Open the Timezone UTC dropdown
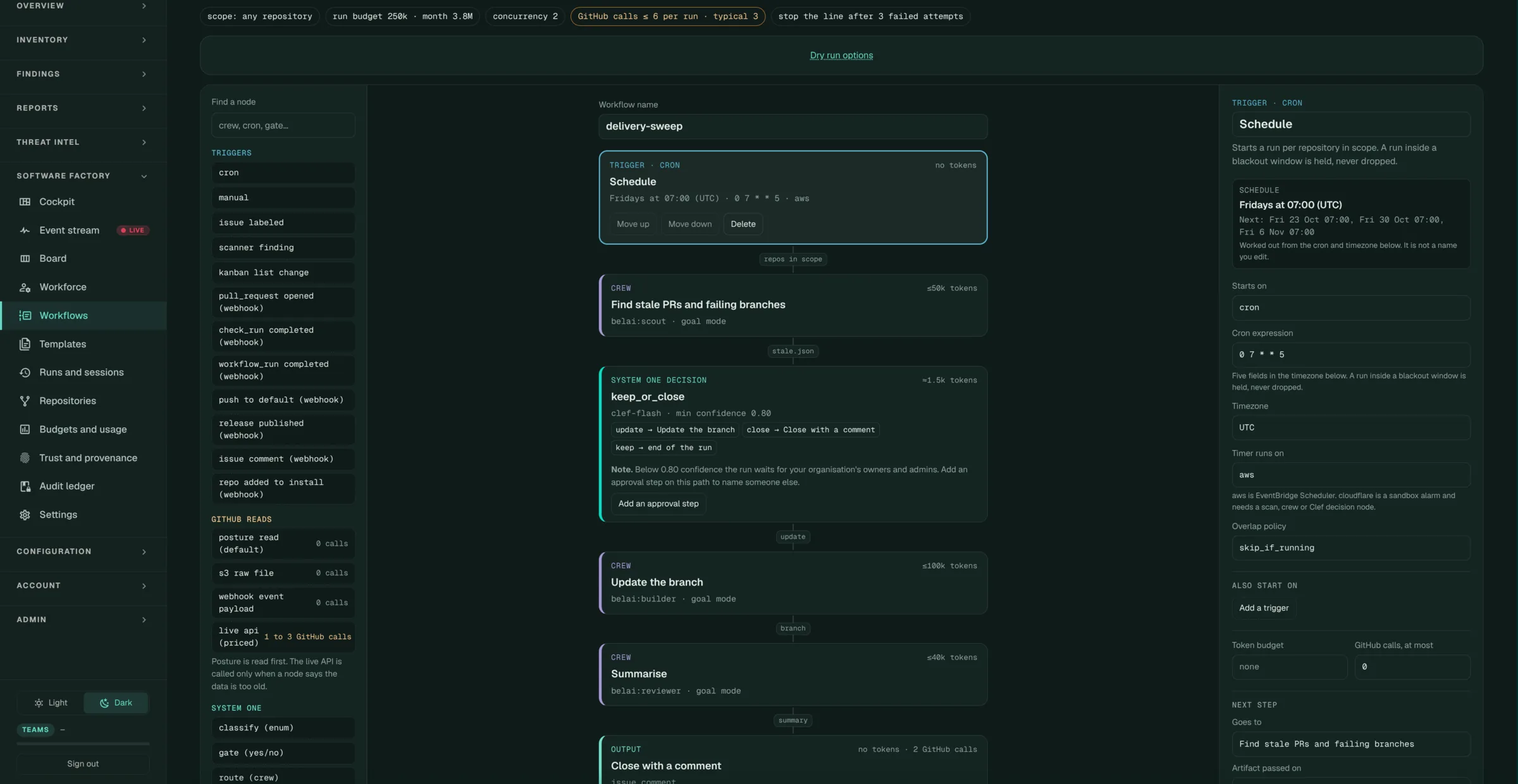This screenshot has width=1518, height=784. click(x=1350, y=427)
